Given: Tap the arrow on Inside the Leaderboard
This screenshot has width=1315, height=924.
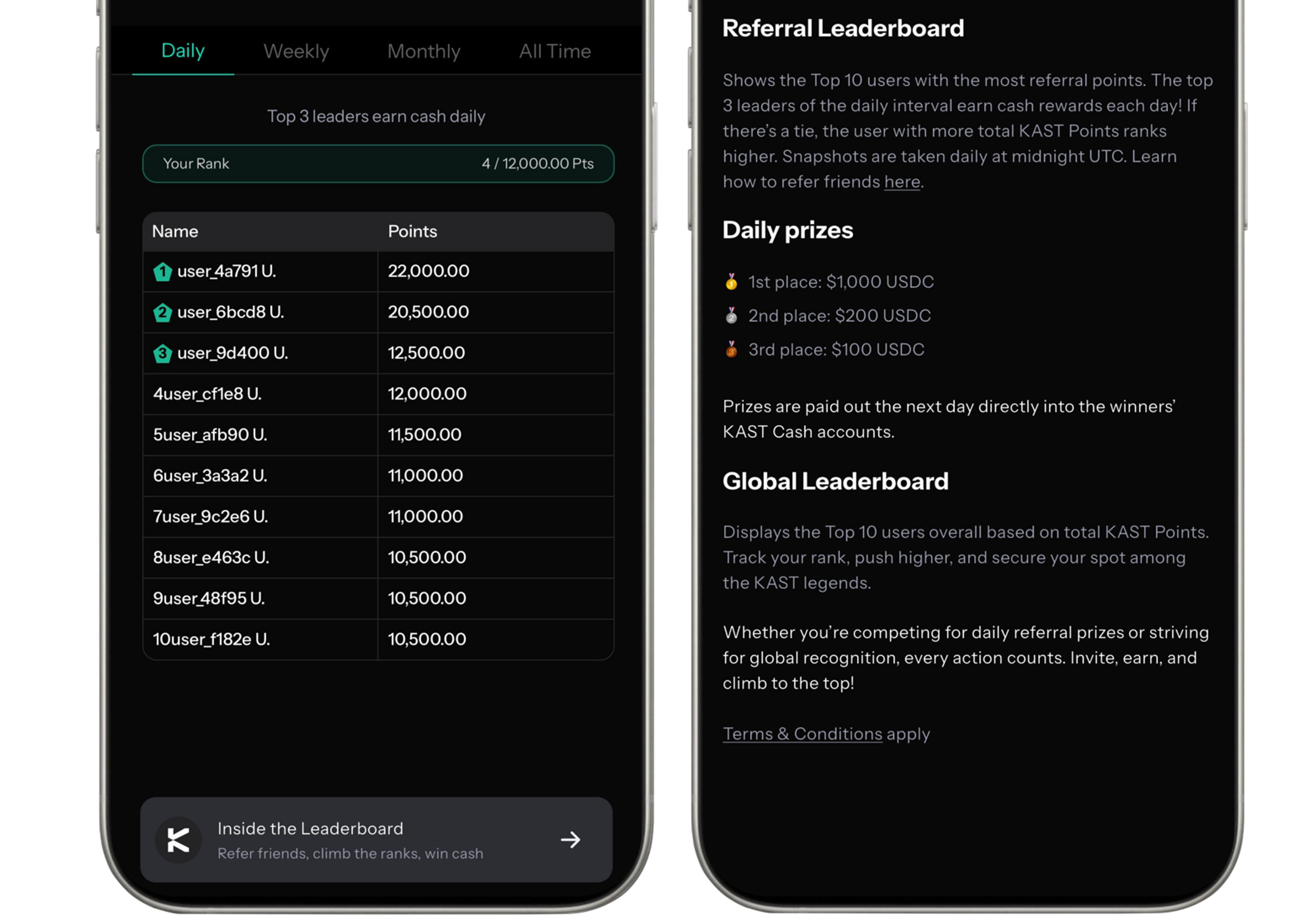Looking at the screenshot, I should coord(571,840).
